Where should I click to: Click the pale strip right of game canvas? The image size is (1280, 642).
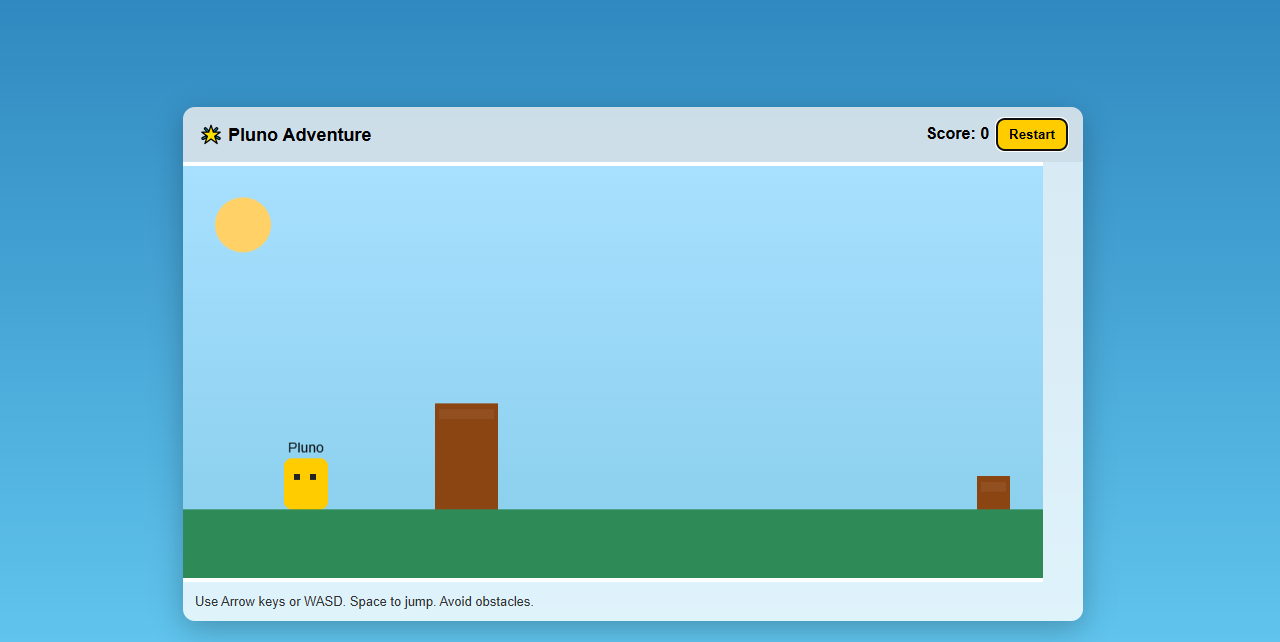click(1062, 370)
